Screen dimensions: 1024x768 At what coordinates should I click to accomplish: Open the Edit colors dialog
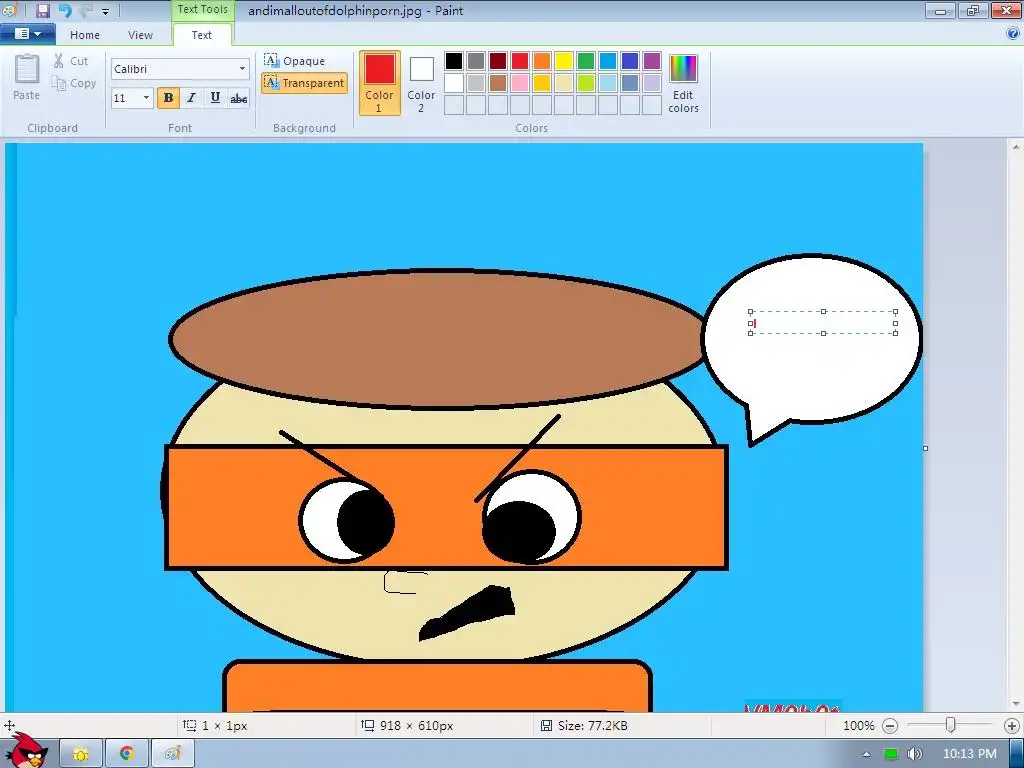pos(683,83)
